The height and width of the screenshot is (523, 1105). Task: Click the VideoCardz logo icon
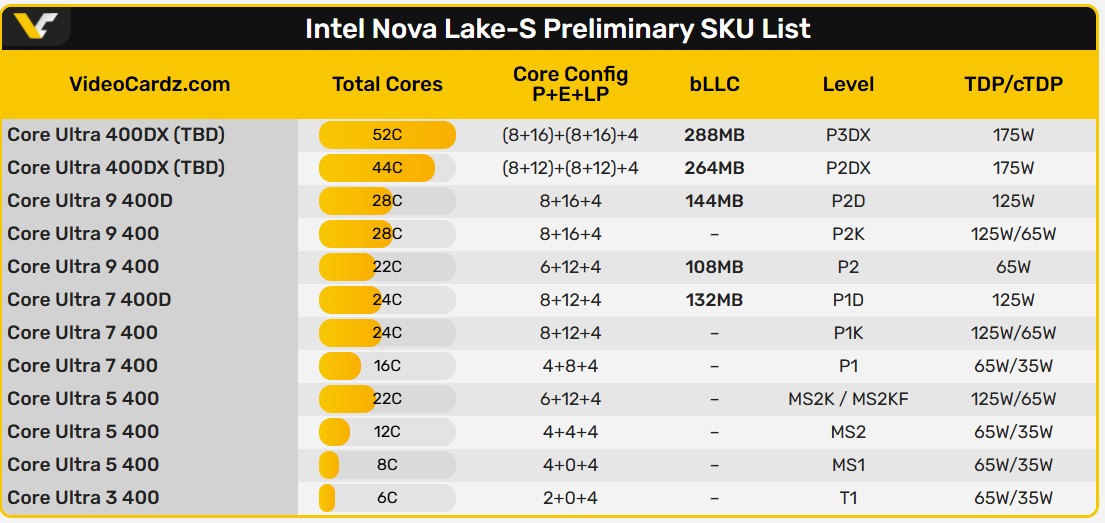click(x=36, y=26)
